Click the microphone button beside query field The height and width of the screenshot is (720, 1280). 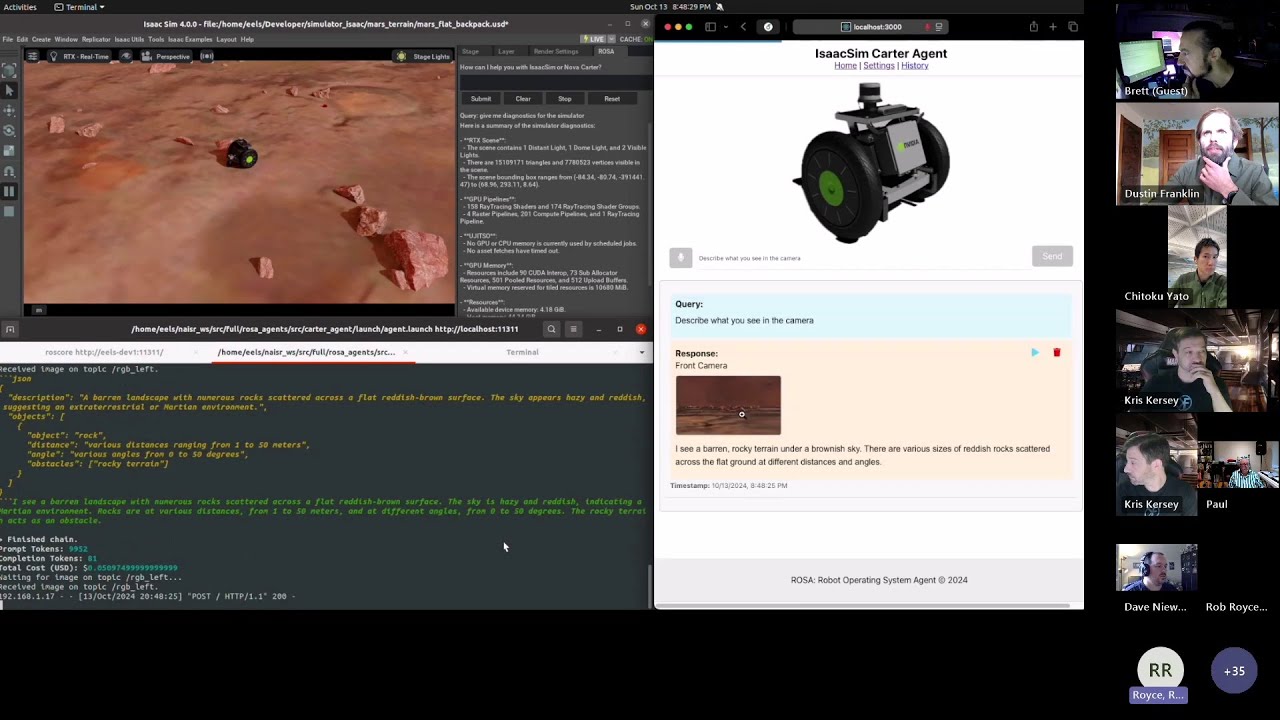tap(680, 258)
